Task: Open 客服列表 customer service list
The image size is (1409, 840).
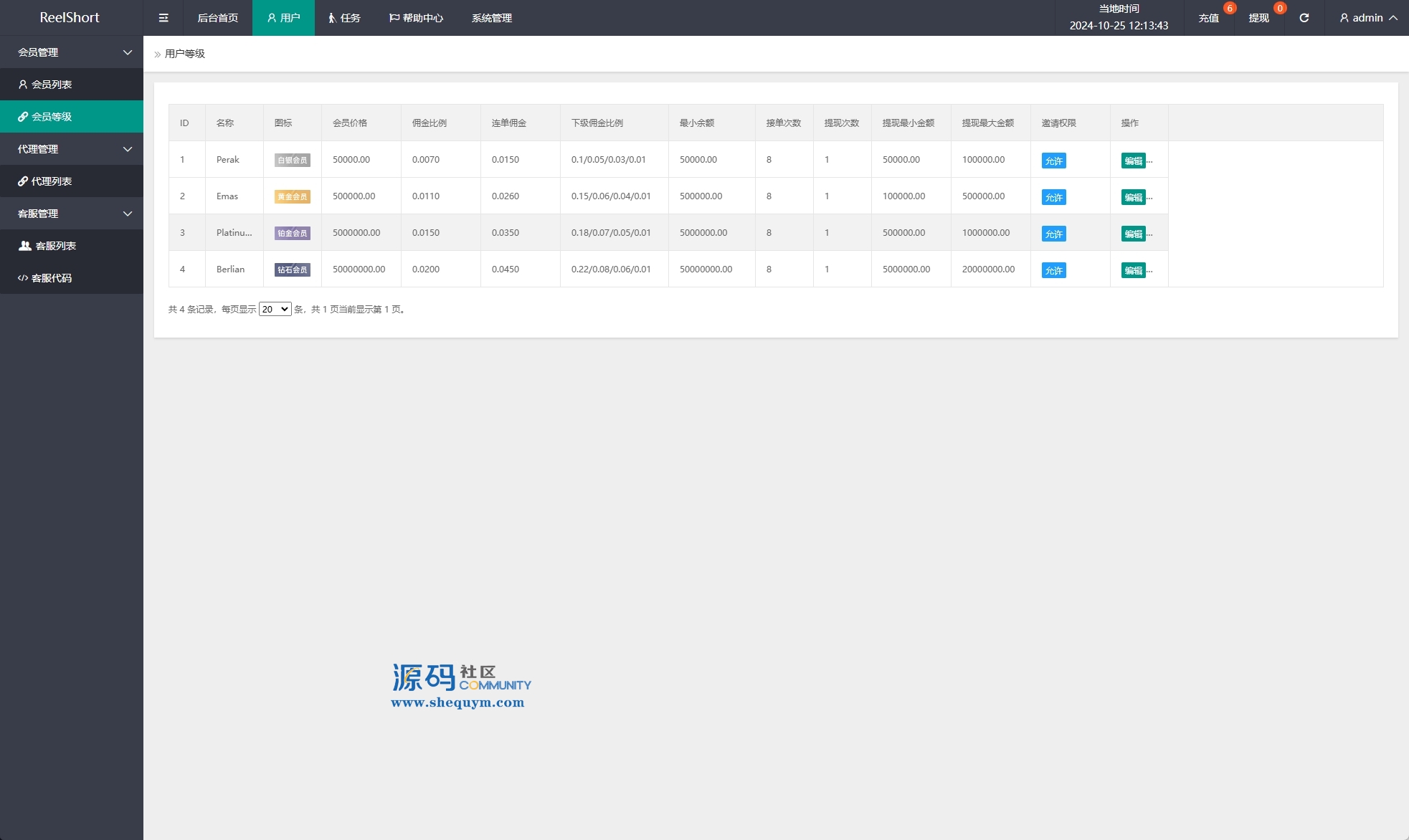Action: pyautogui.click(x=56, y=246)
